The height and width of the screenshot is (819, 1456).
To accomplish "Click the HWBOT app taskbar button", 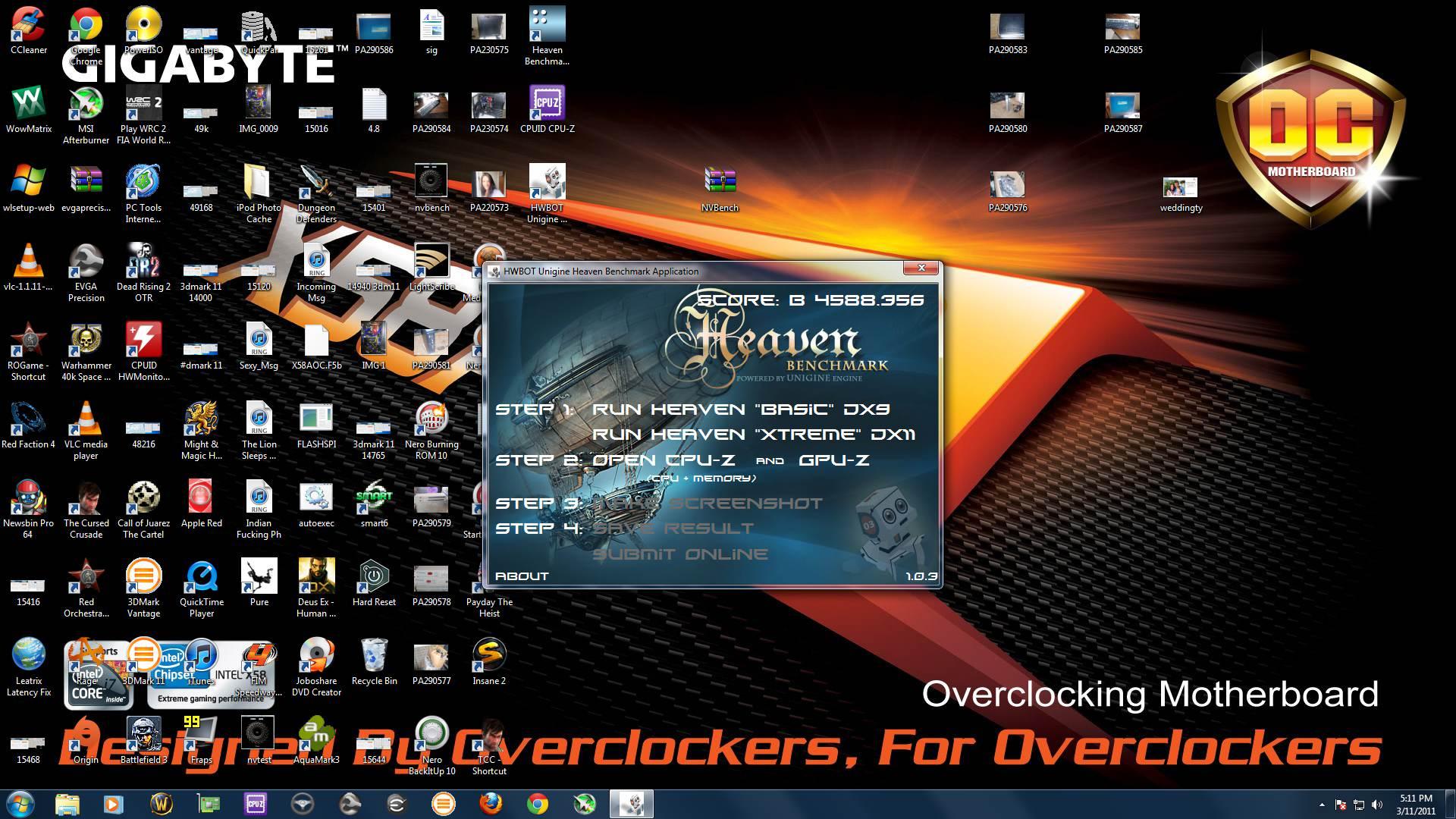I will [x=632, y=804].
